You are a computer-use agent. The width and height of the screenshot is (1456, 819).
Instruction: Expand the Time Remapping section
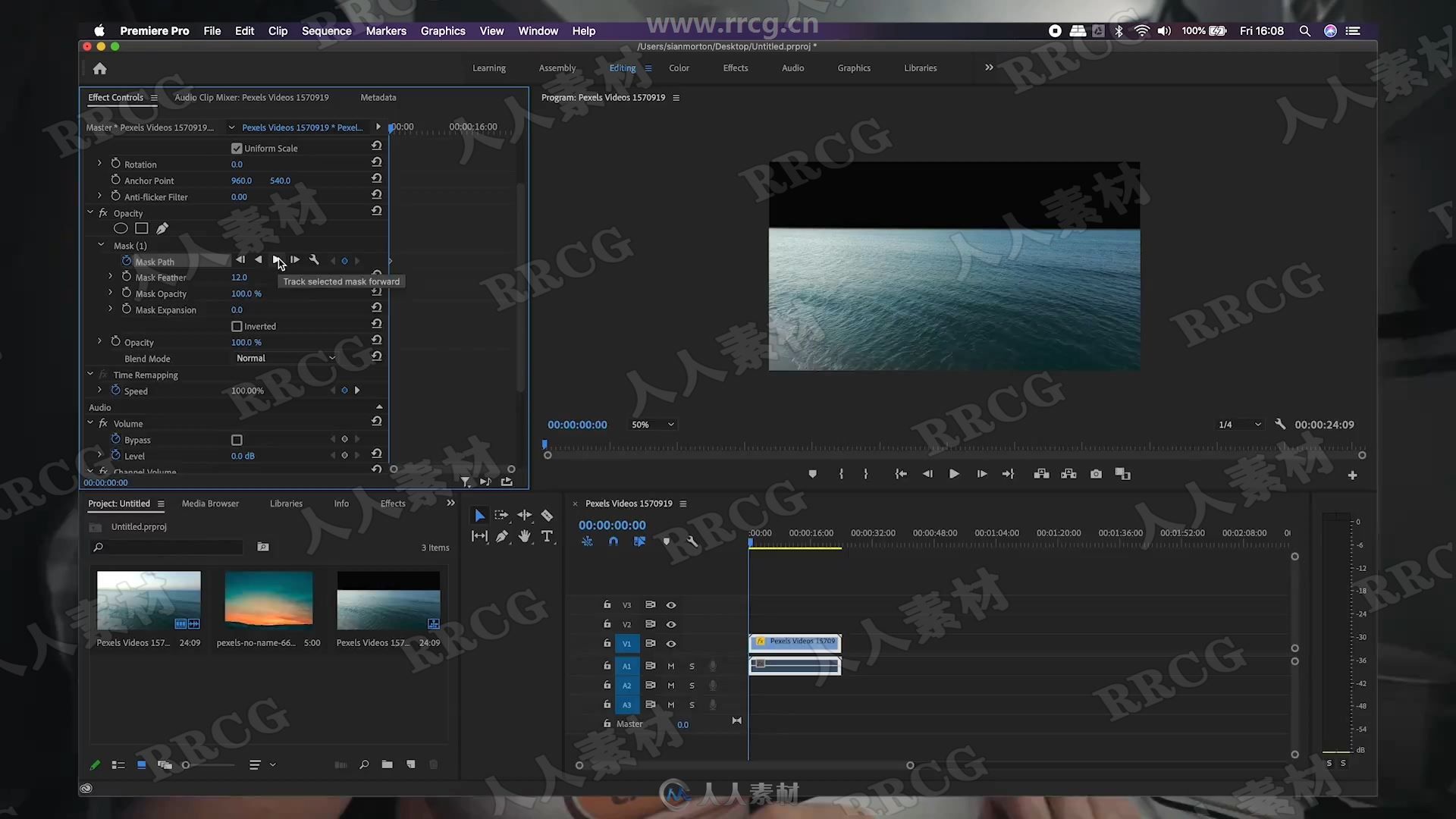click(x=89, y=374)
